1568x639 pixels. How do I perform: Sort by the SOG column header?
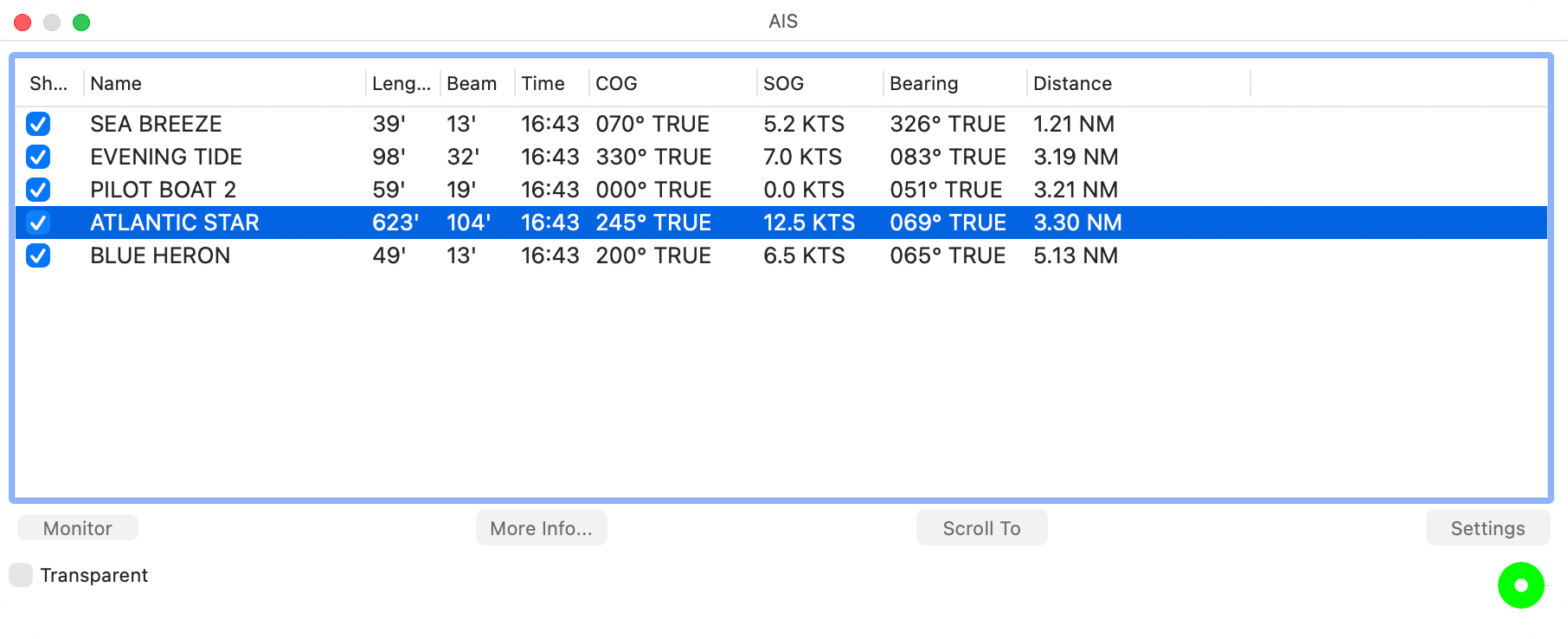pos(819,83)
